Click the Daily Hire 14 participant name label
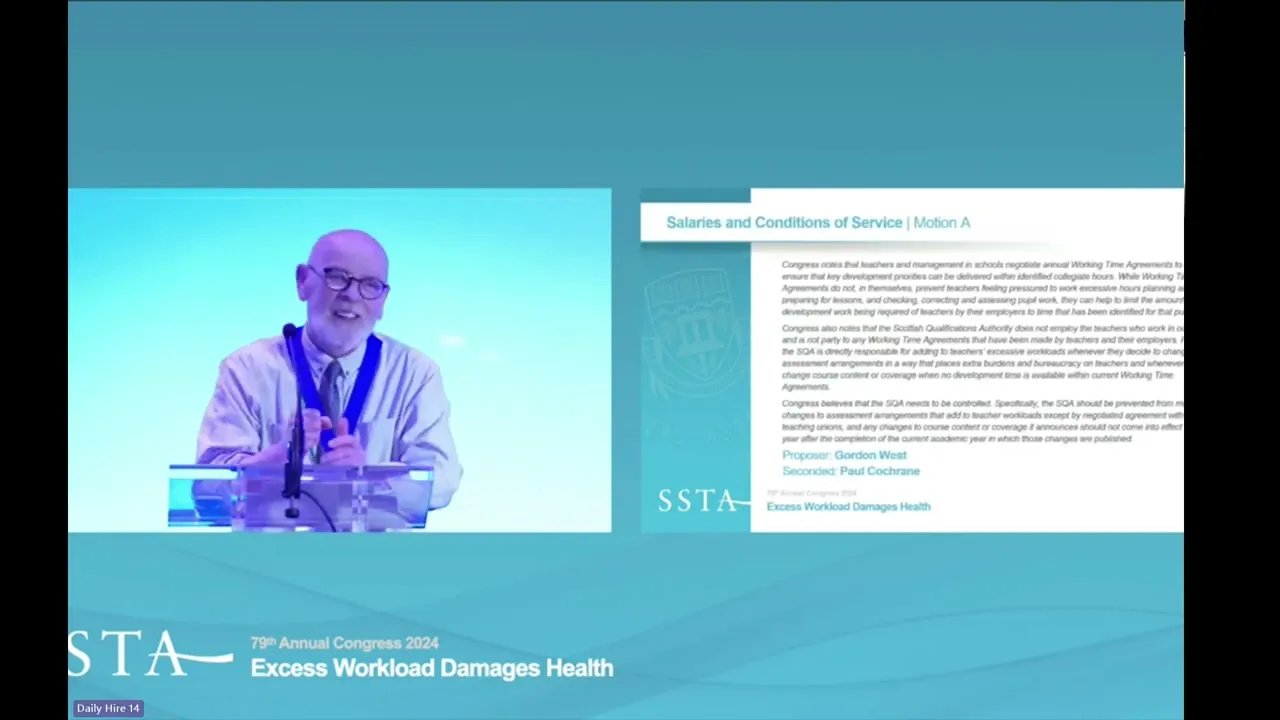 108,708
